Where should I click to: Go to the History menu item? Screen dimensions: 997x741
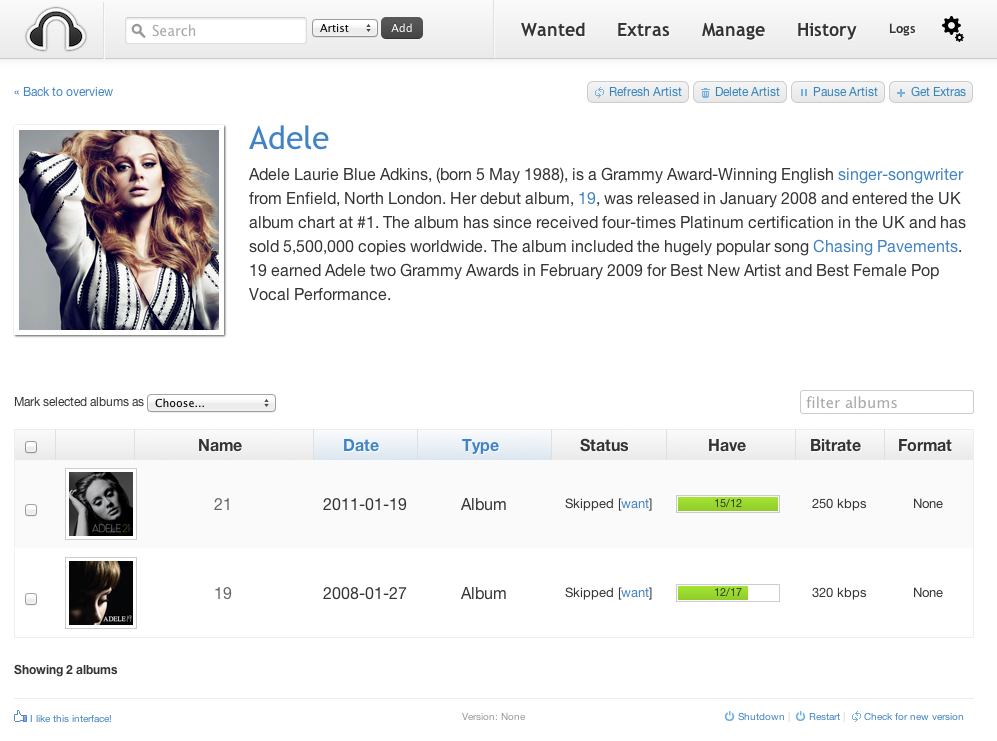[x=826, y=30]
